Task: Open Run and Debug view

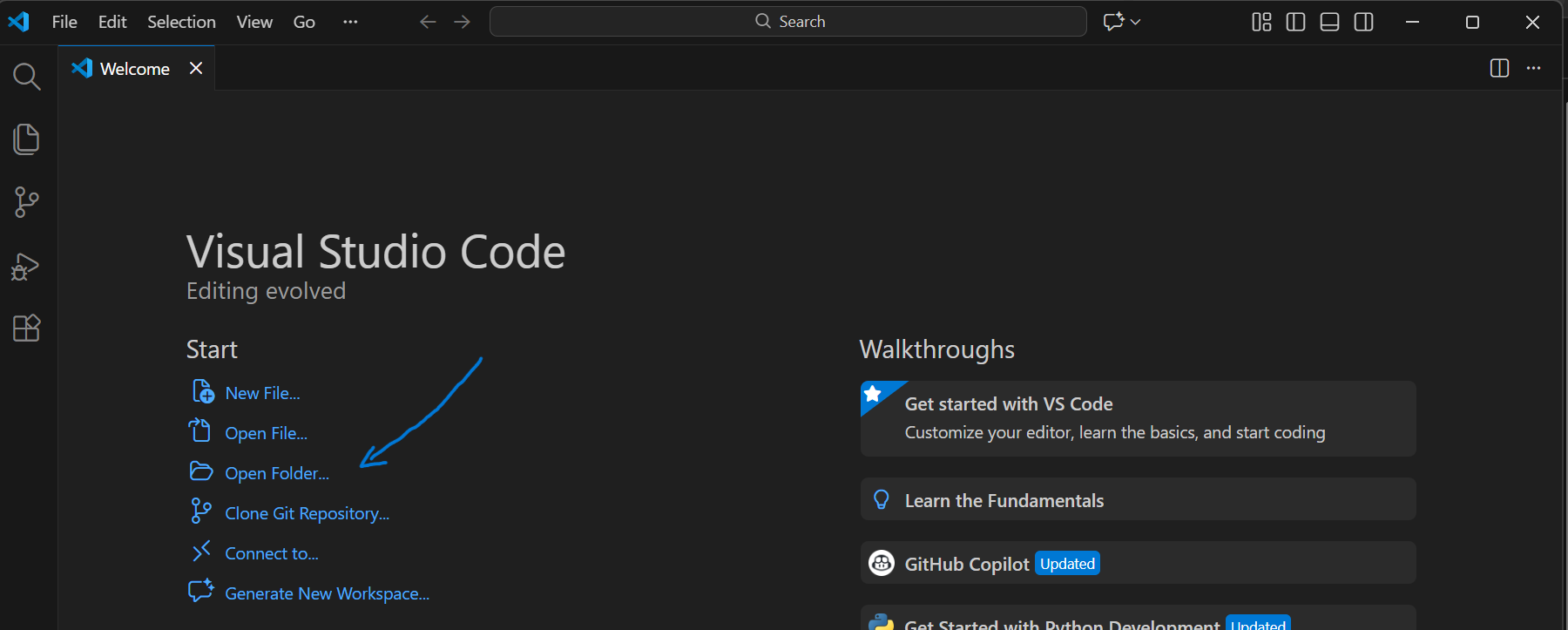Action: (26, 266)
